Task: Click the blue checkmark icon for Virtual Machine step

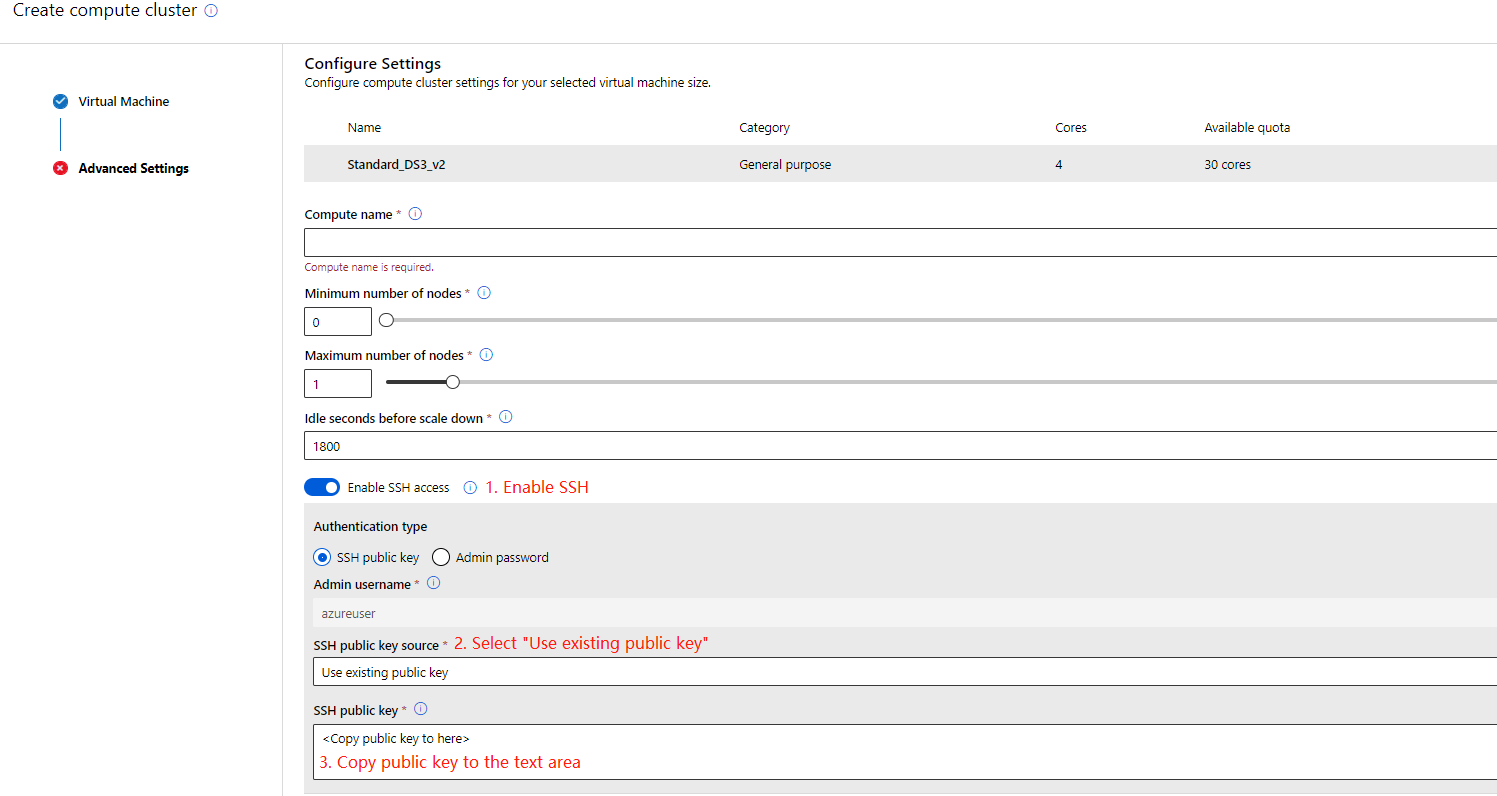Action: (60, 101)
